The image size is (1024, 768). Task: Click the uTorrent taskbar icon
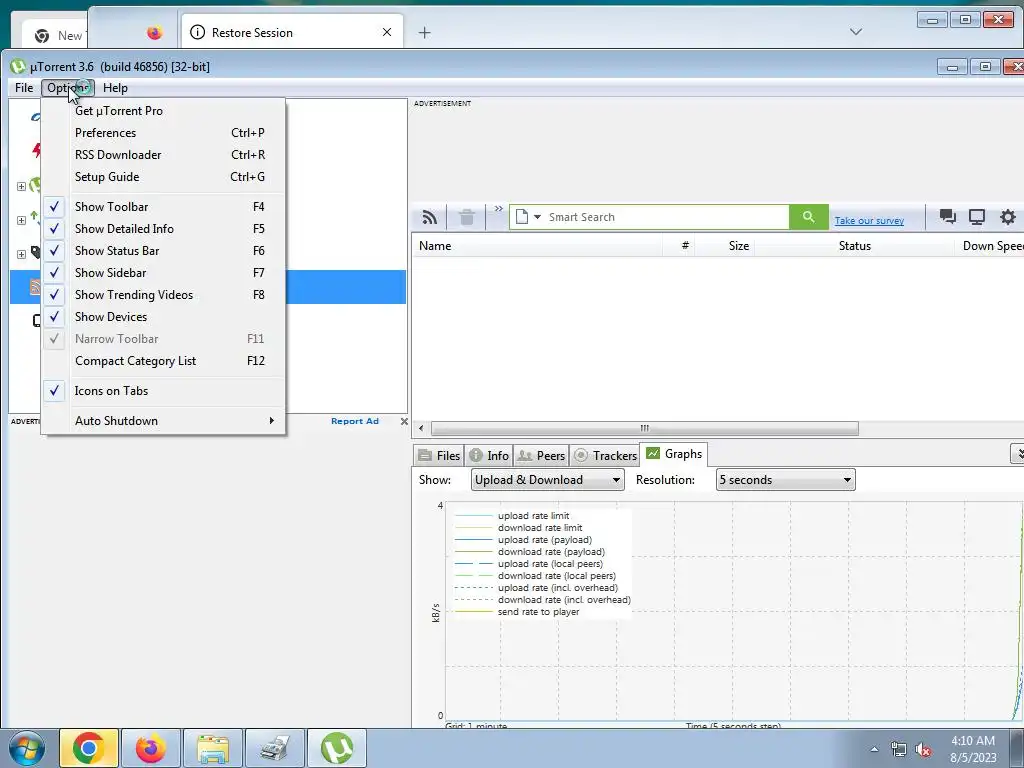337,748
